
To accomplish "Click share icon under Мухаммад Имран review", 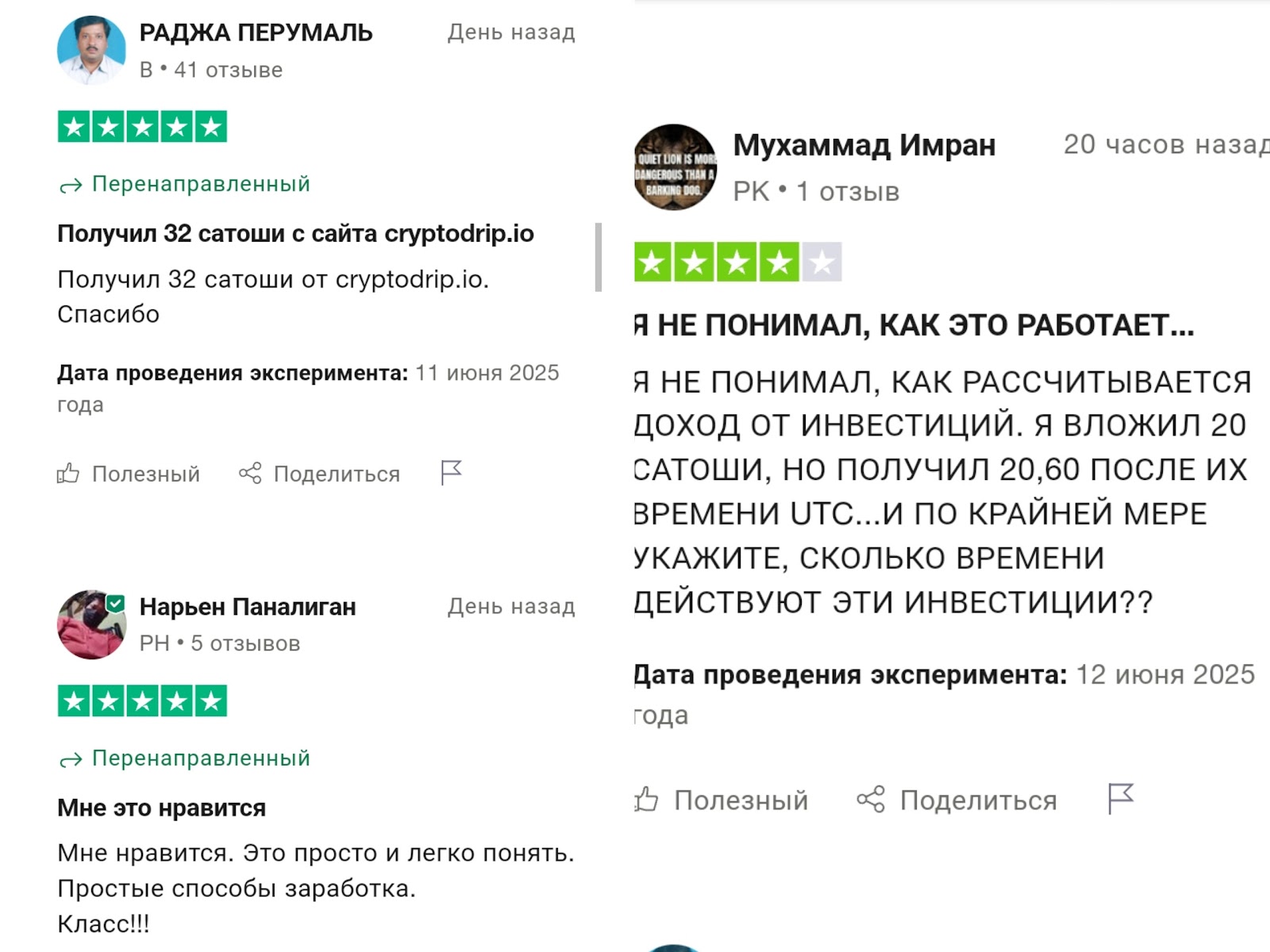I will click(x=871, y=799).
